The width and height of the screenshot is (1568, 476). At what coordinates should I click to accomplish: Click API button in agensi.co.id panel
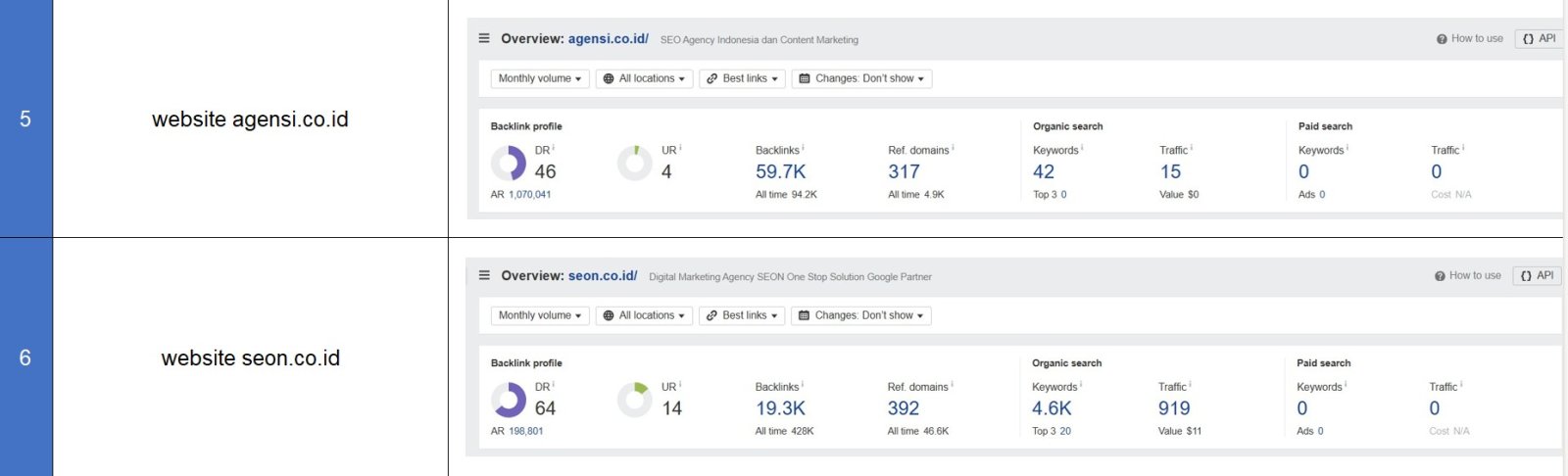click(1540, 39)
